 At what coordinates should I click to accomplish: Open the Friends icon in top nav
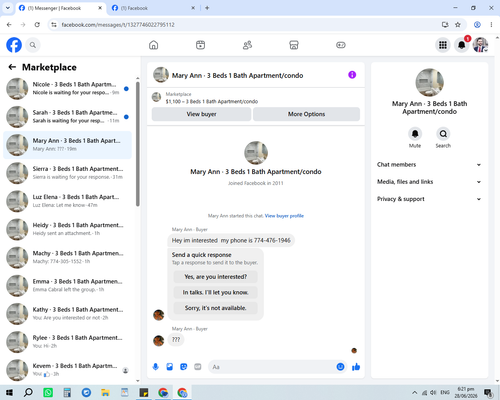pos(247,45)
